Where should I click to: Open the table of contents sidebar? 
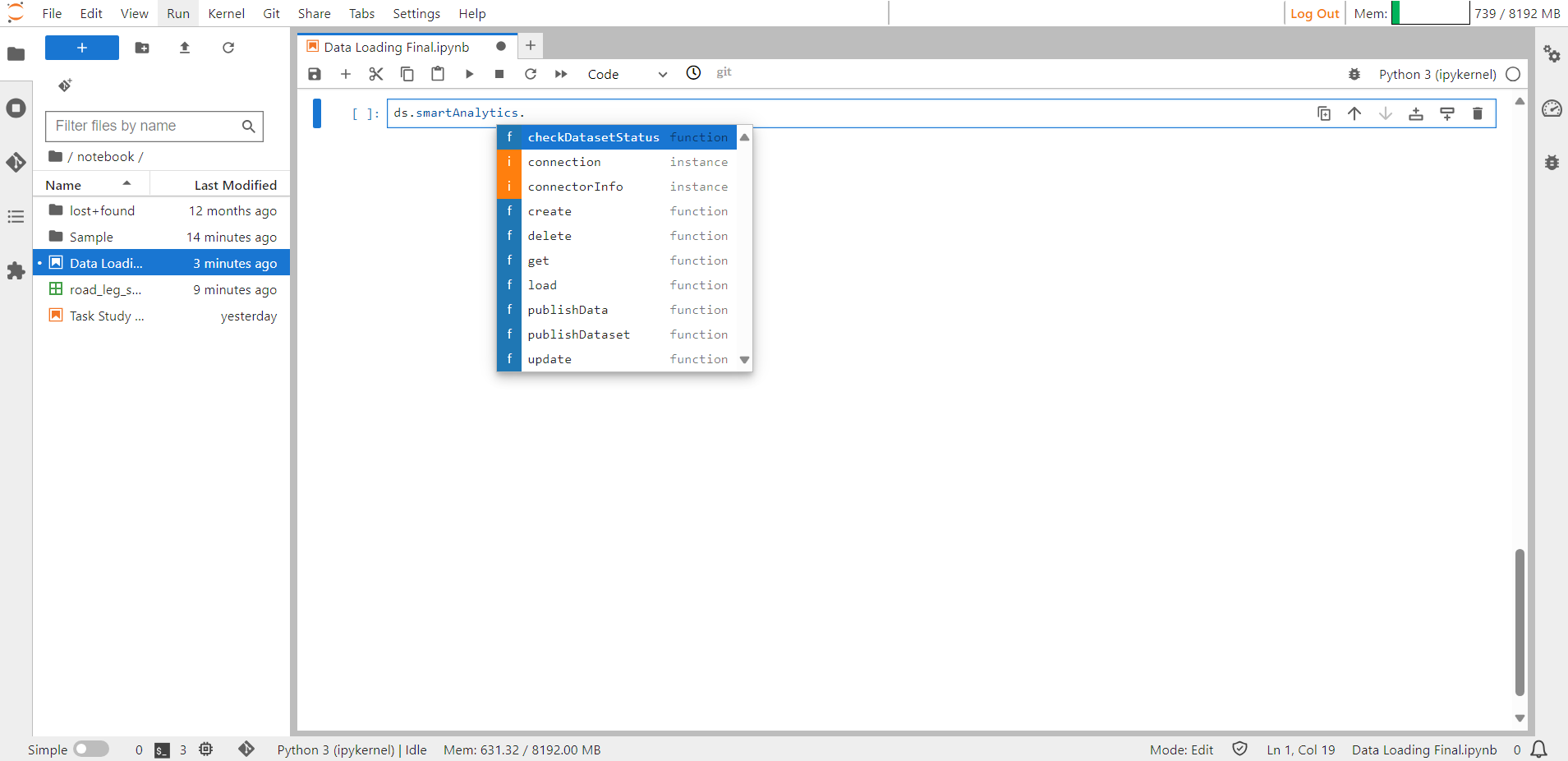(x=16, y=216)
